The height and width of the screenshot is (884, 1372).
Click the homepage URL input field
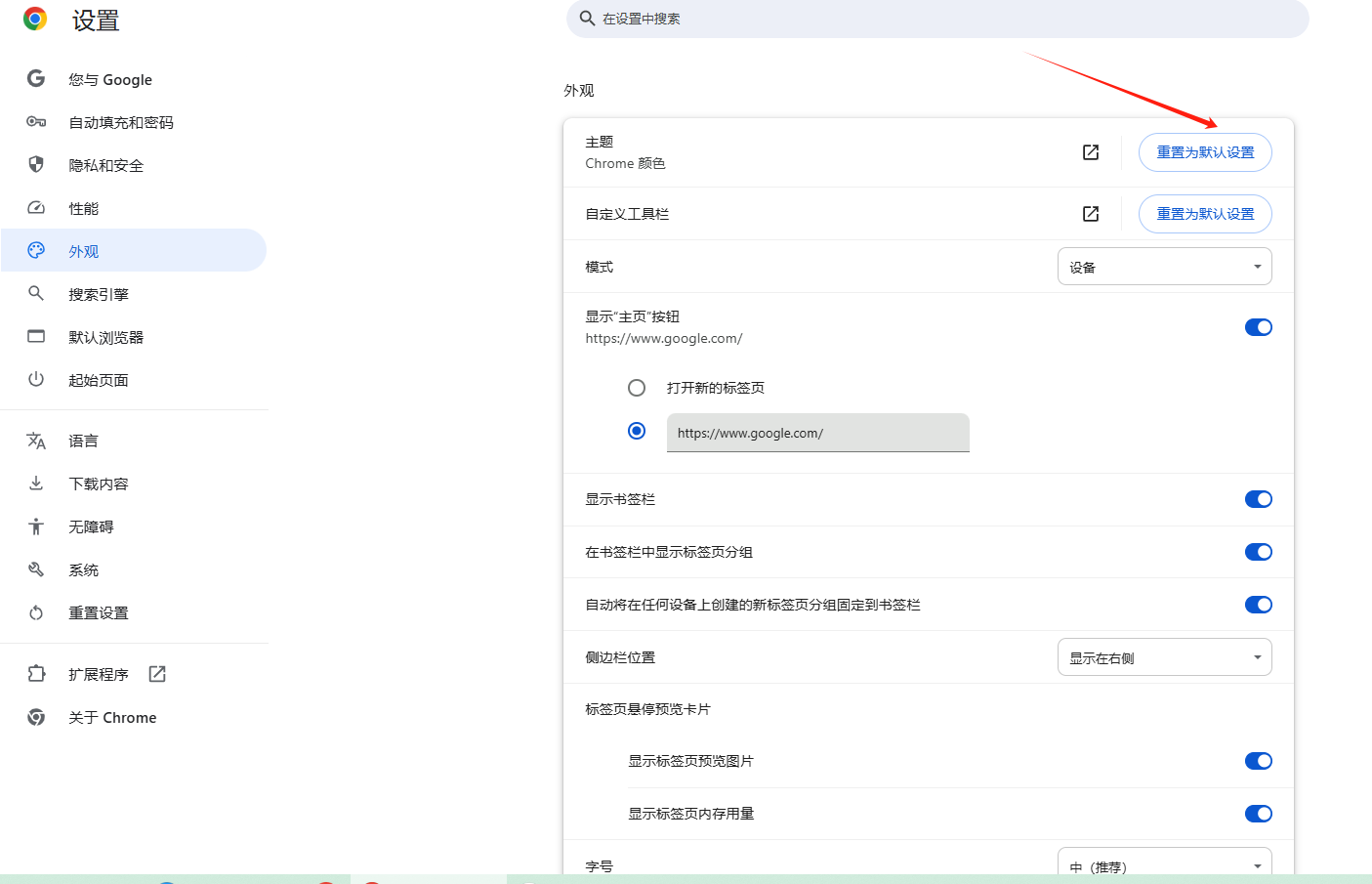click(818, 433)
